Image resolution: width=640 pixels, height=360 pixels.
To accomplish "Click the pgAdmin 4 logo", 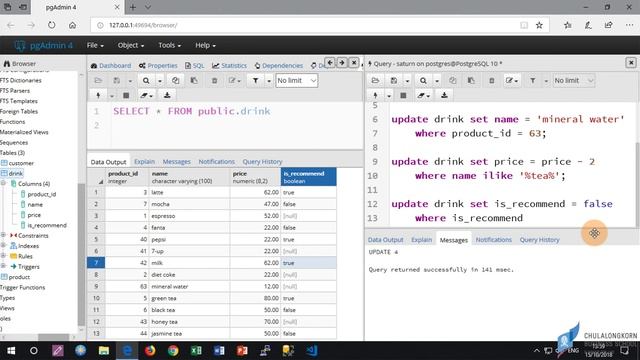I will (43, 45).
